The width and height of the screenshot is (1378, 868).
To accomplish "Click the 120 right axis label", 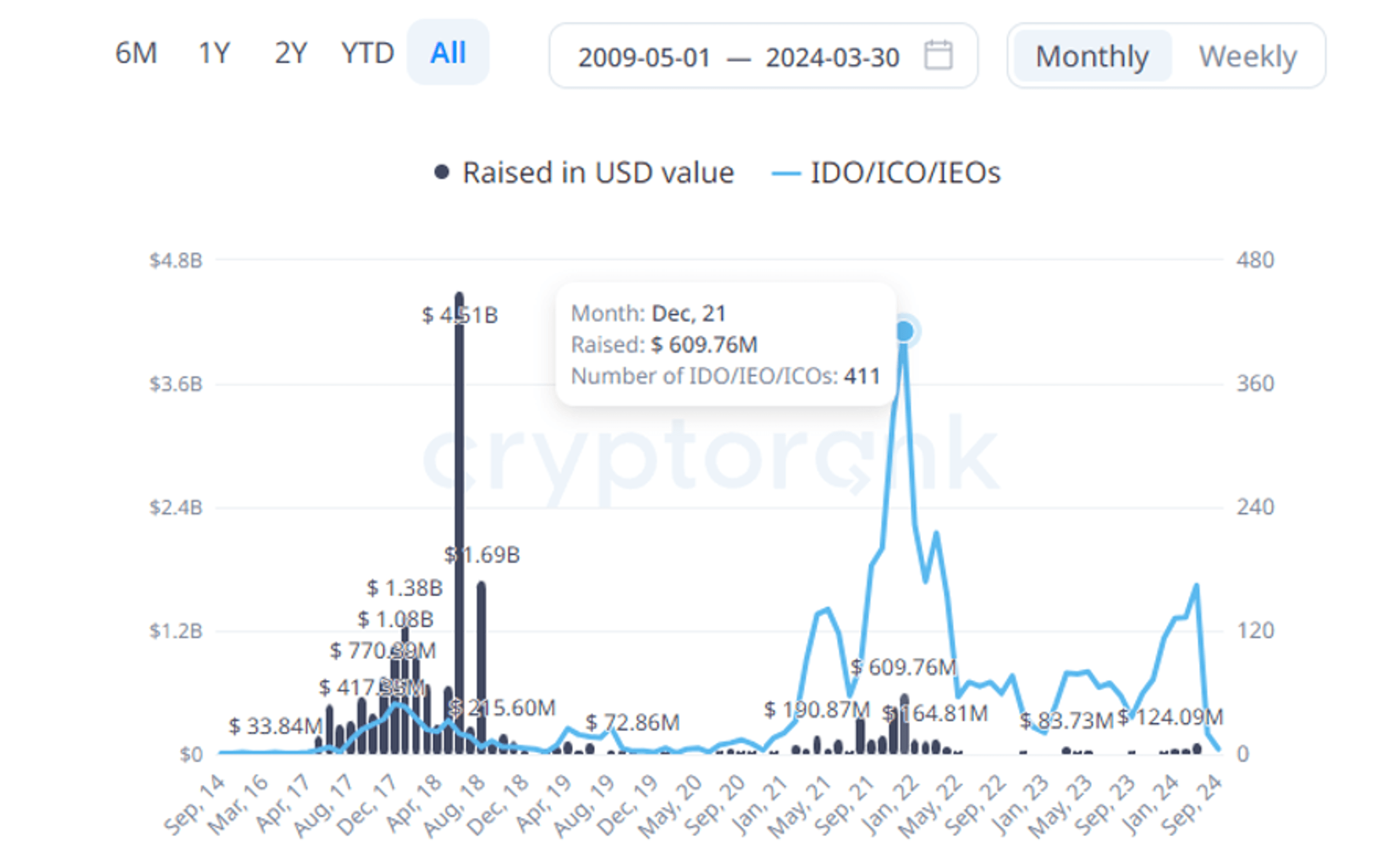I will [x=1255, y=631].
